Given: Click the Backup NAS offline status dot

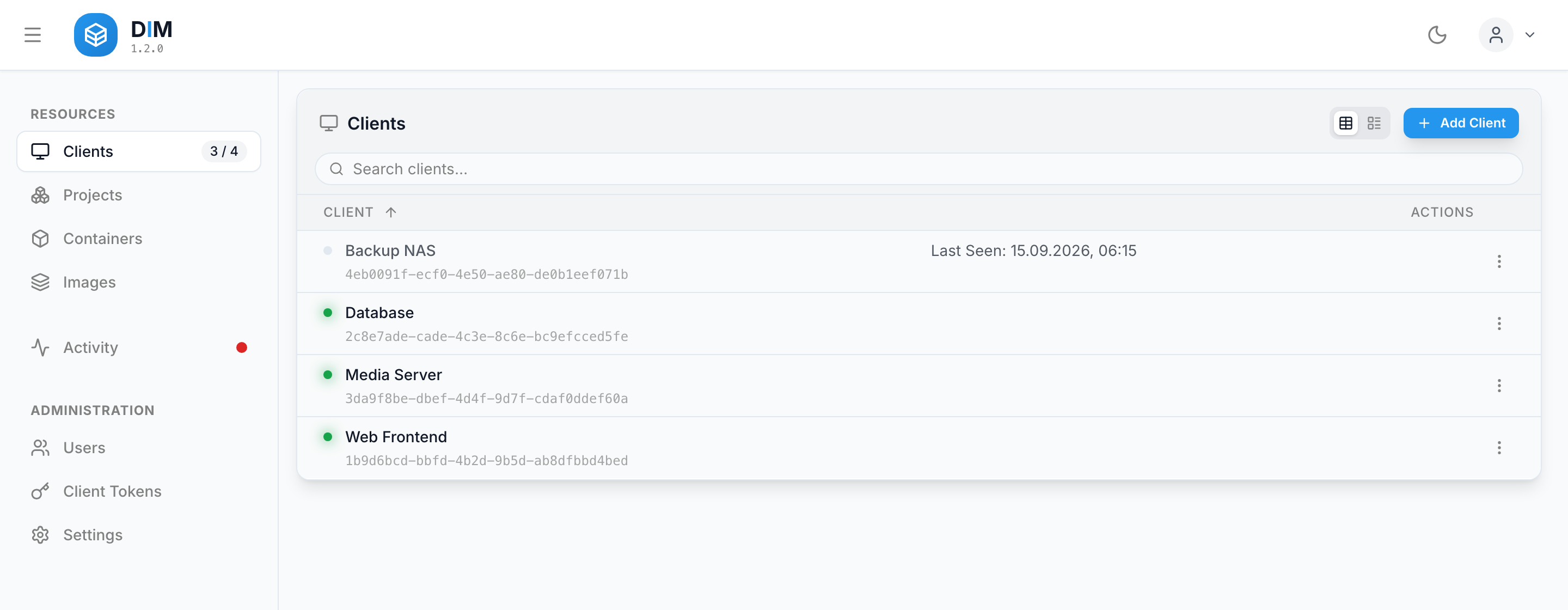Looking at the screenshot, I should 327,250.
